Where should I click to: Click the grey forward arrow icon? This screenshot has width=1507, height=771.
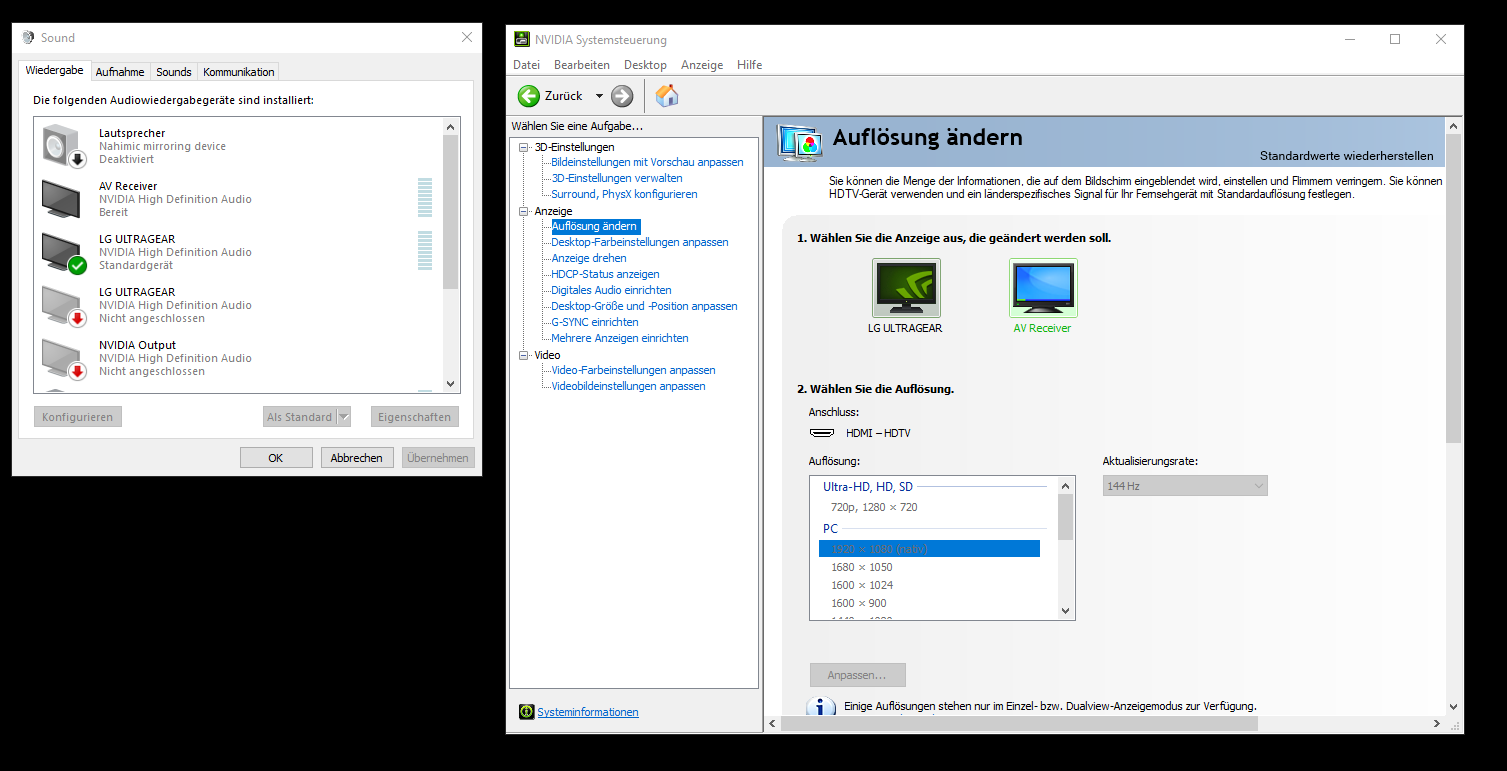[x=622, y=96]
